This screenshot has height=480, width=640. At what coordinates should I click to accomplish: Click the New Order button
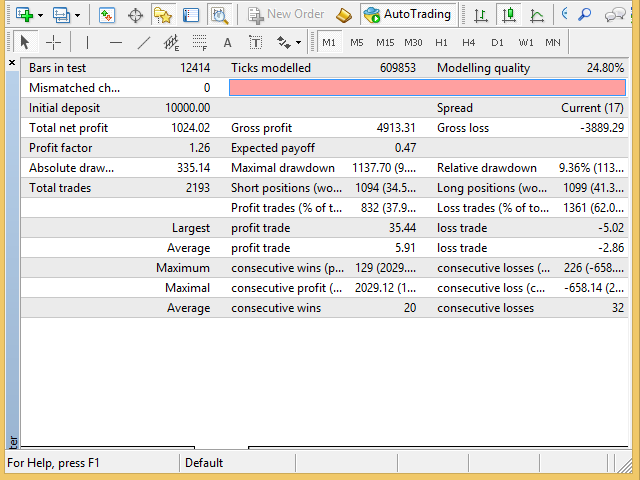(286, 14)
